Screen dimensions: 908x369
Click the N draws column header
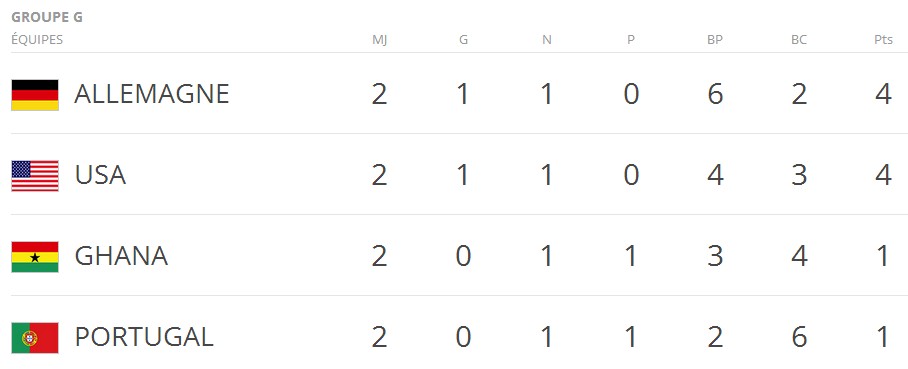coord(547,40)
